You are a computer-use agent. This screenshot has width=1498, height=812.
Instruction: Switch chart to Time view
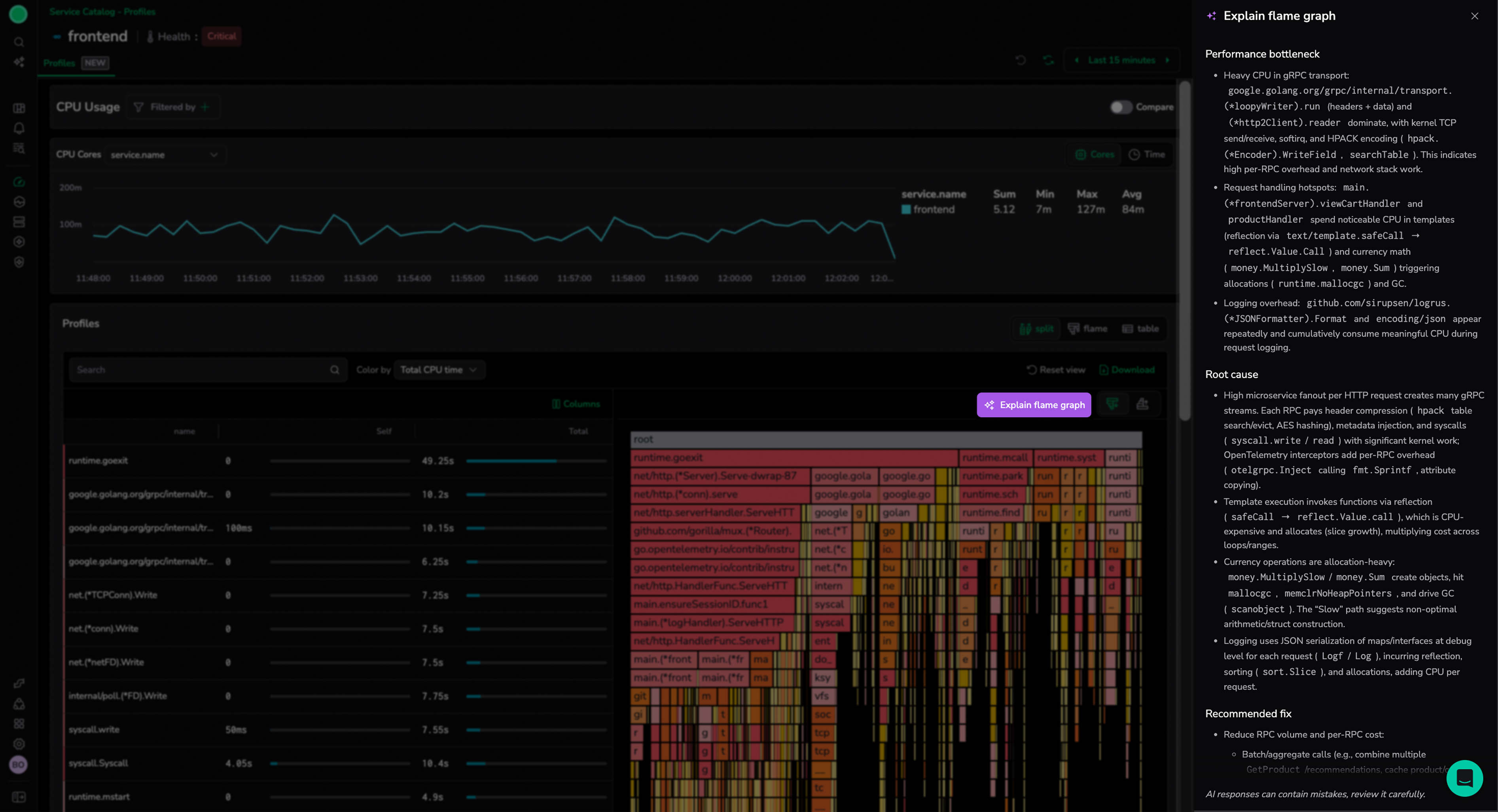coord(1147,155)
